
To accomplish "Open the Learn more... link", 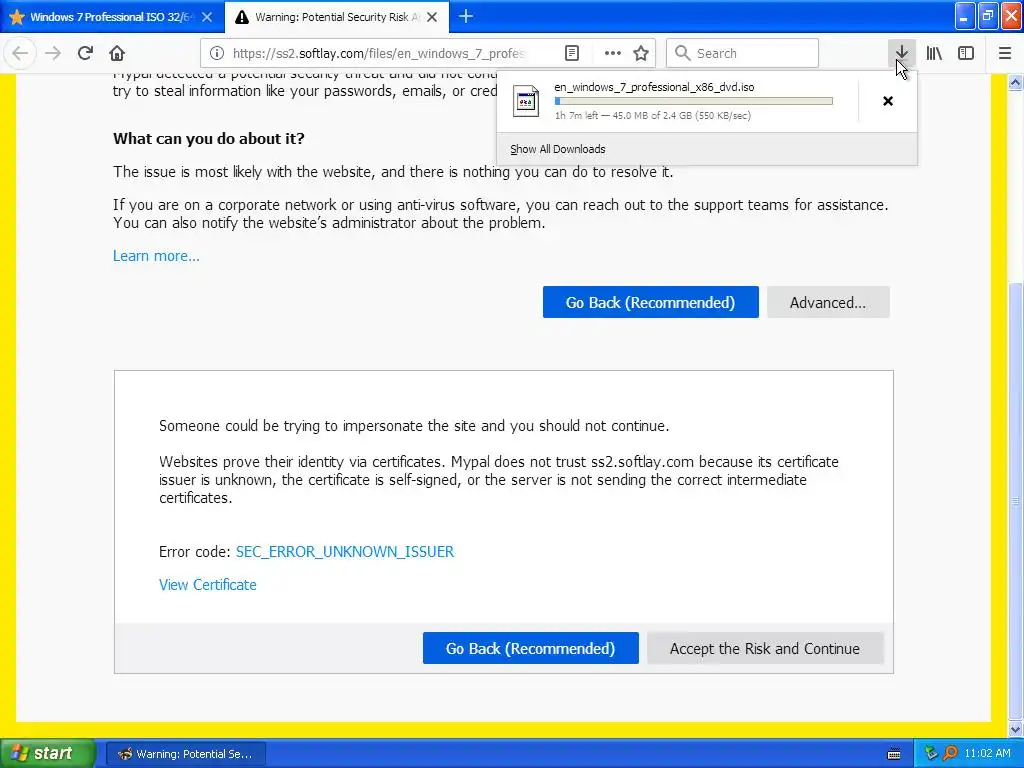I will [156, 256].
